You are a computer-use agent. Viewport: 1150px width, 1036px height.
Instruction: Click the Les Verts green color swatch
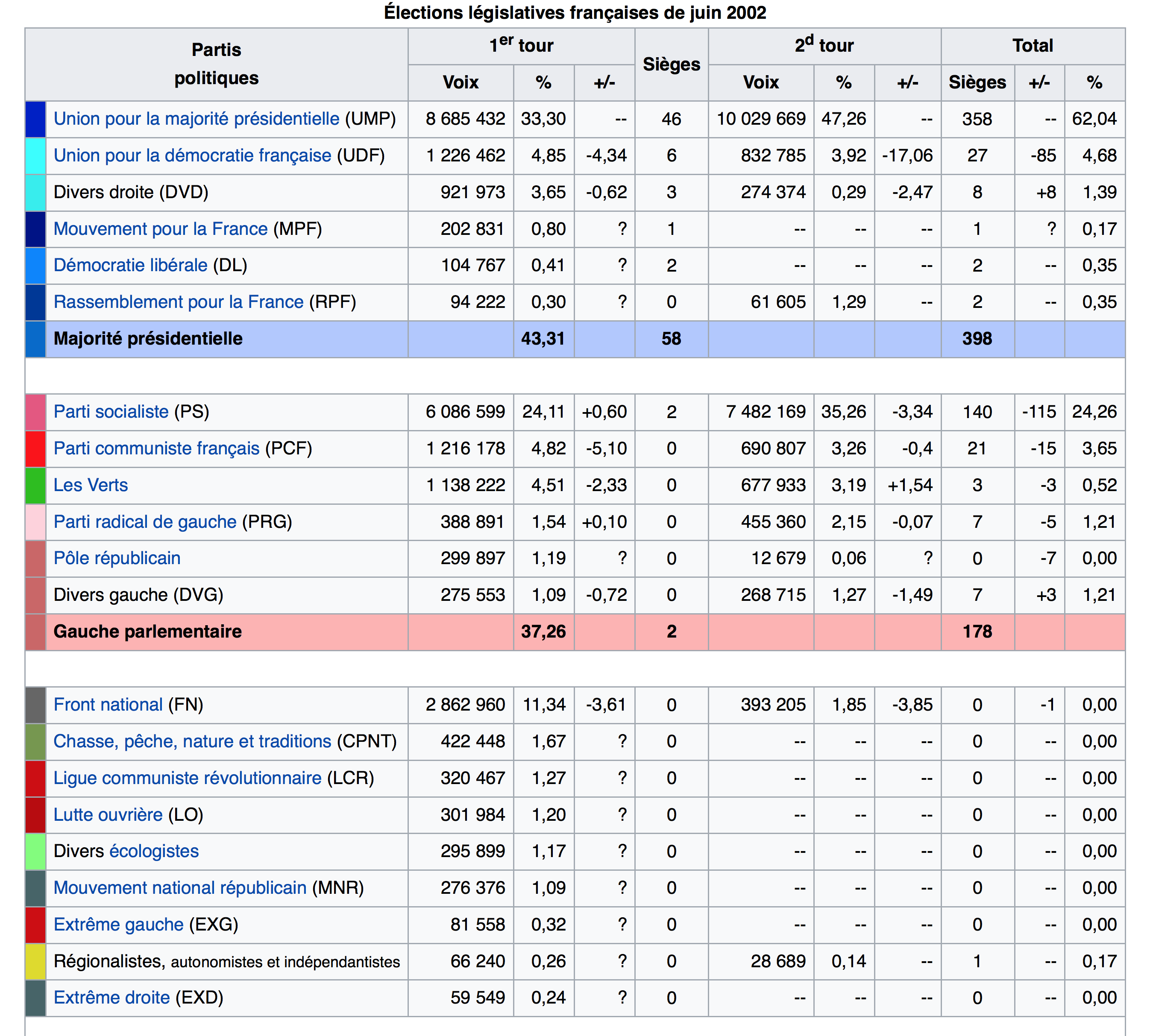pyautogui.click(x=35, y=485)
